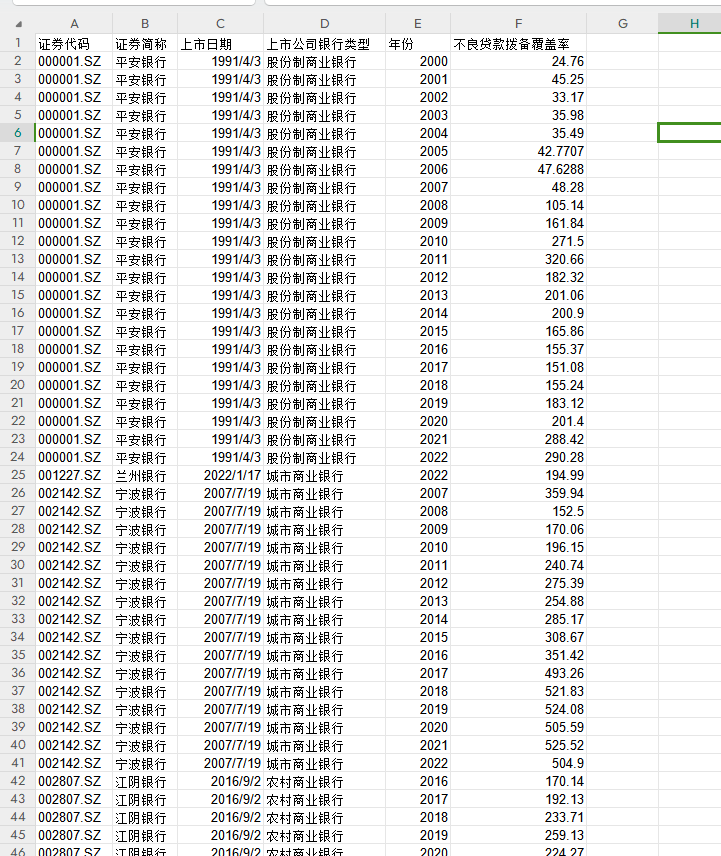
Task: Select column B header
Action: tap(145, 23)
